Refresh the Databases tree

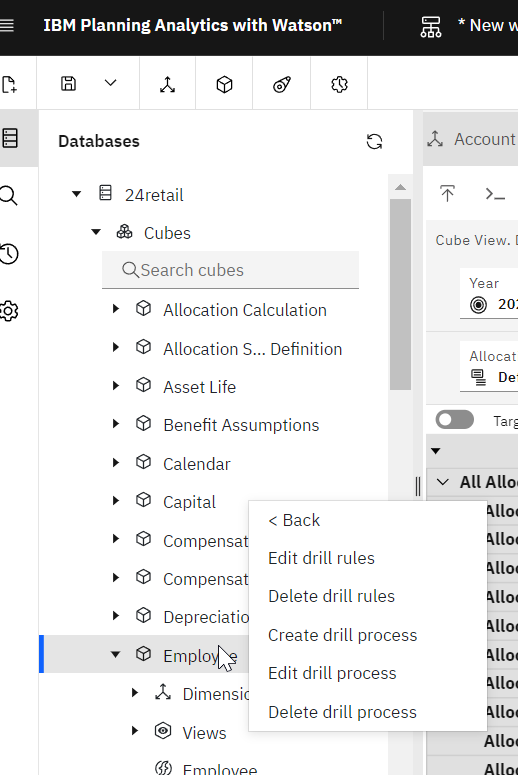374,141
